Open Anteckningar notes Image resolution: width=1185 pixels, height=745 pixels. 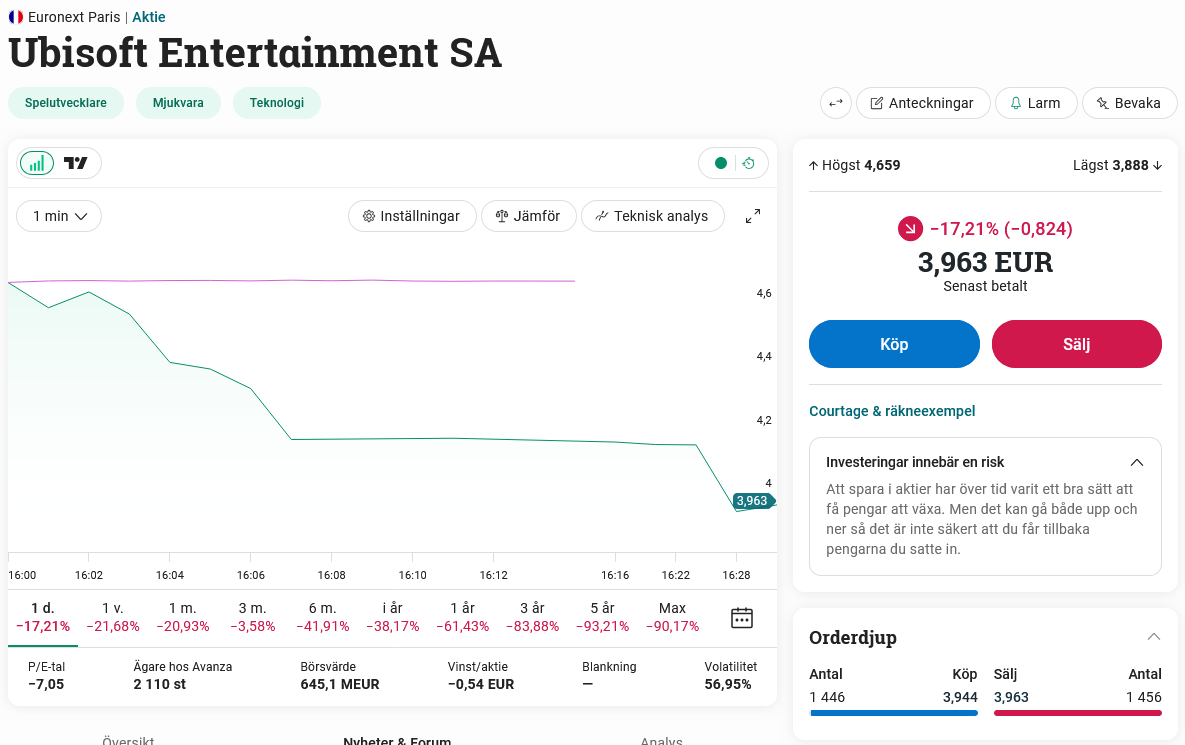click(x=923, y=104)
